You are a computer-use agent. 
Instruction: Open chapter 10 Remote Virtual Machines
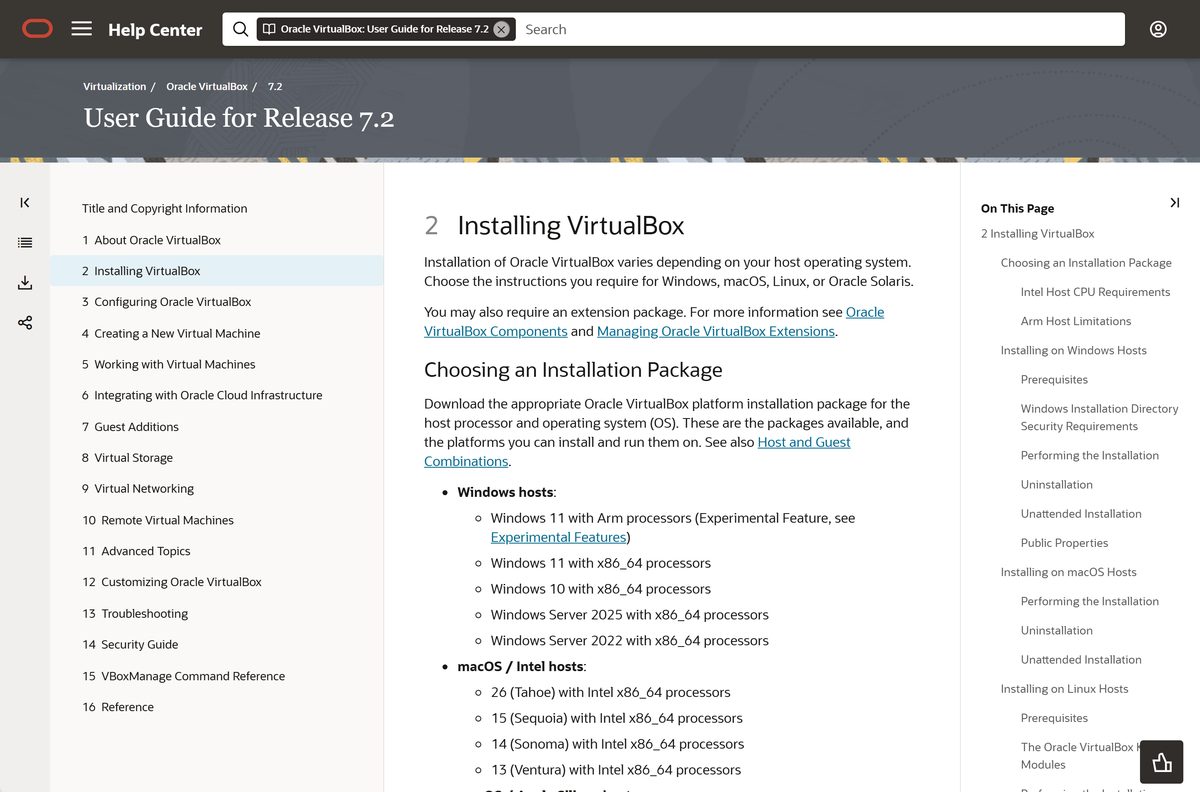tap(158, 521)
